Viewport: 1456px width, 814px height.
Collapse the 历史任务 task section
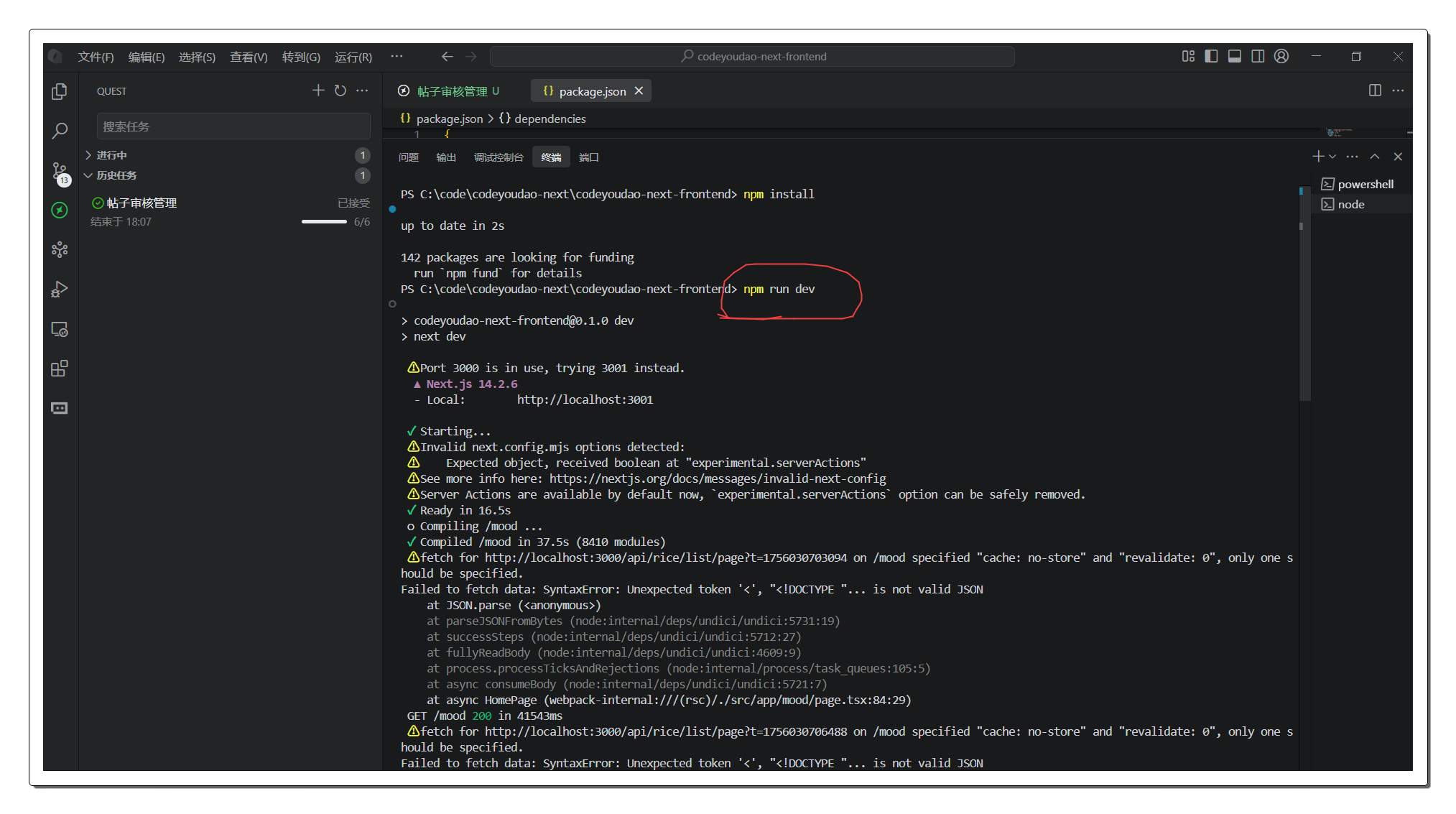tap(229, 175)
